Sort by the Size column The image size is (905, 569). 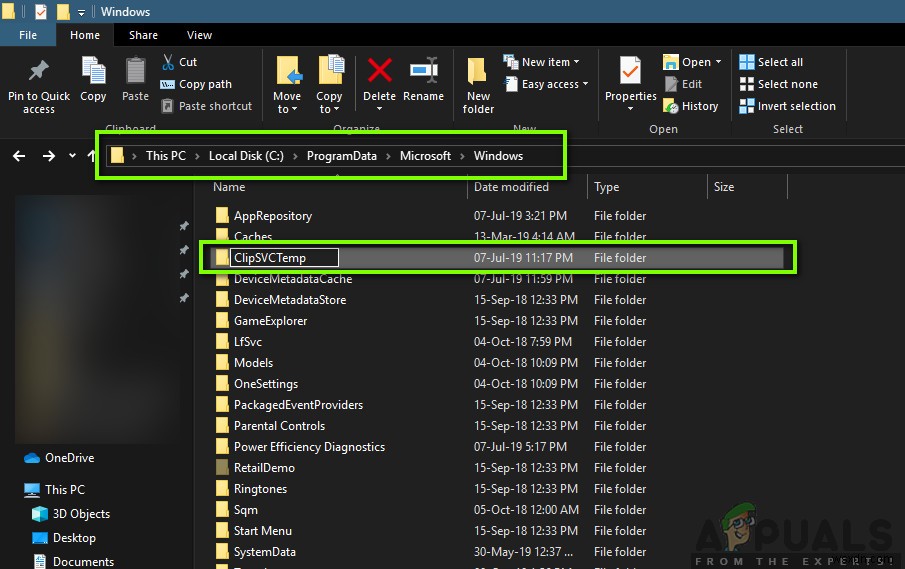click(x=724, y=187)
